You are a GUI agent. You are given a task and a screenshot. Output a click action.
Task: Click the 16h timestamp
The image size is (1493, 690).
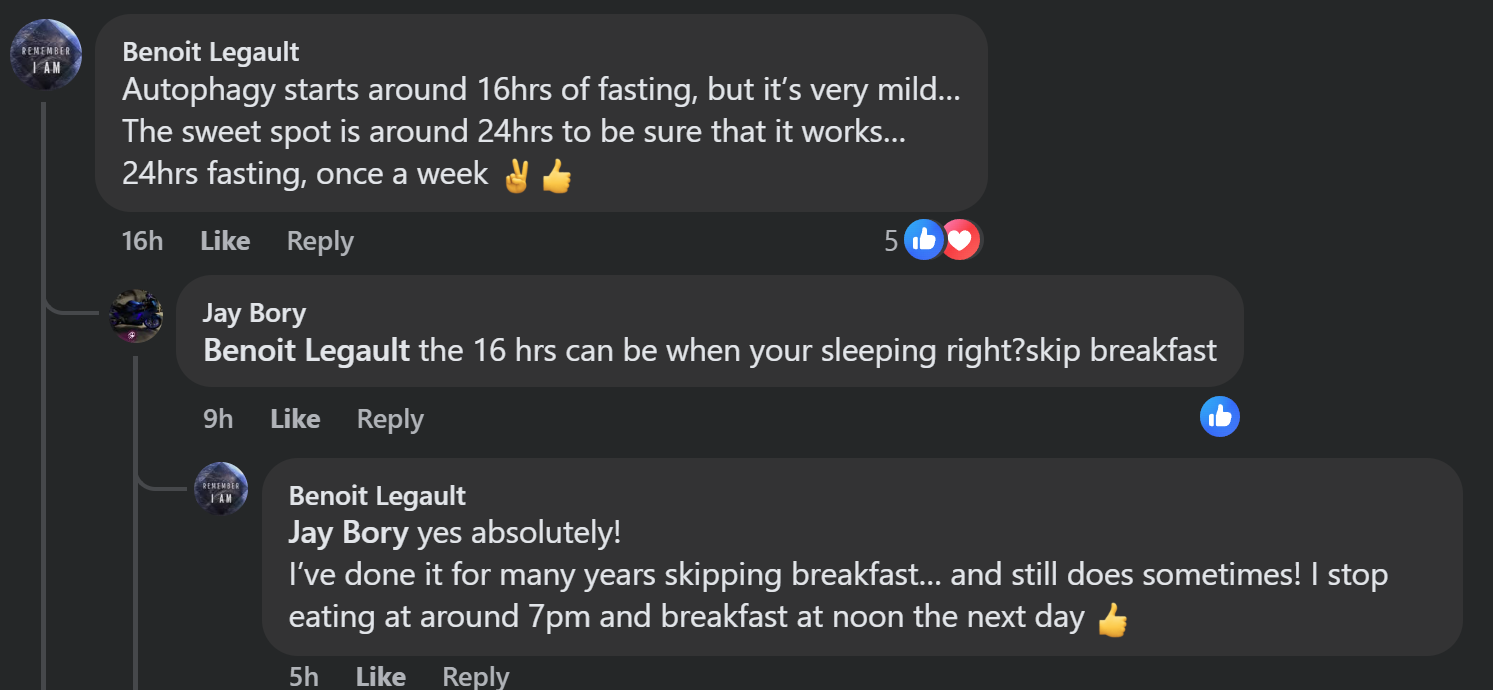pyautogui.click(x=142, y=241)
